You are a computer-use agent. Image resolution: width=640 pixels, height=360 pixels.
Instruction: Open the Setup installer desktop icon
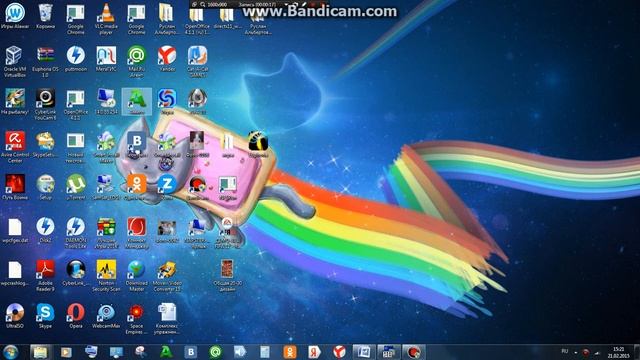tap(45, 187)
